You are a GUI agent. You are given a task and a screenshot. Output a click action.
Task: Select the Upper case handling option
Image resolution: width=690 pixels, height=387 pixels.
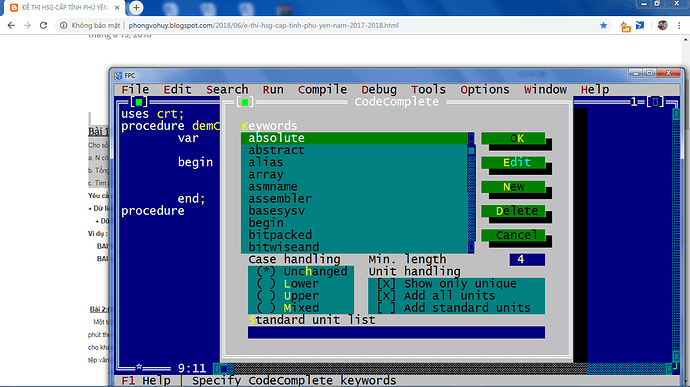[x=288, y=295]
